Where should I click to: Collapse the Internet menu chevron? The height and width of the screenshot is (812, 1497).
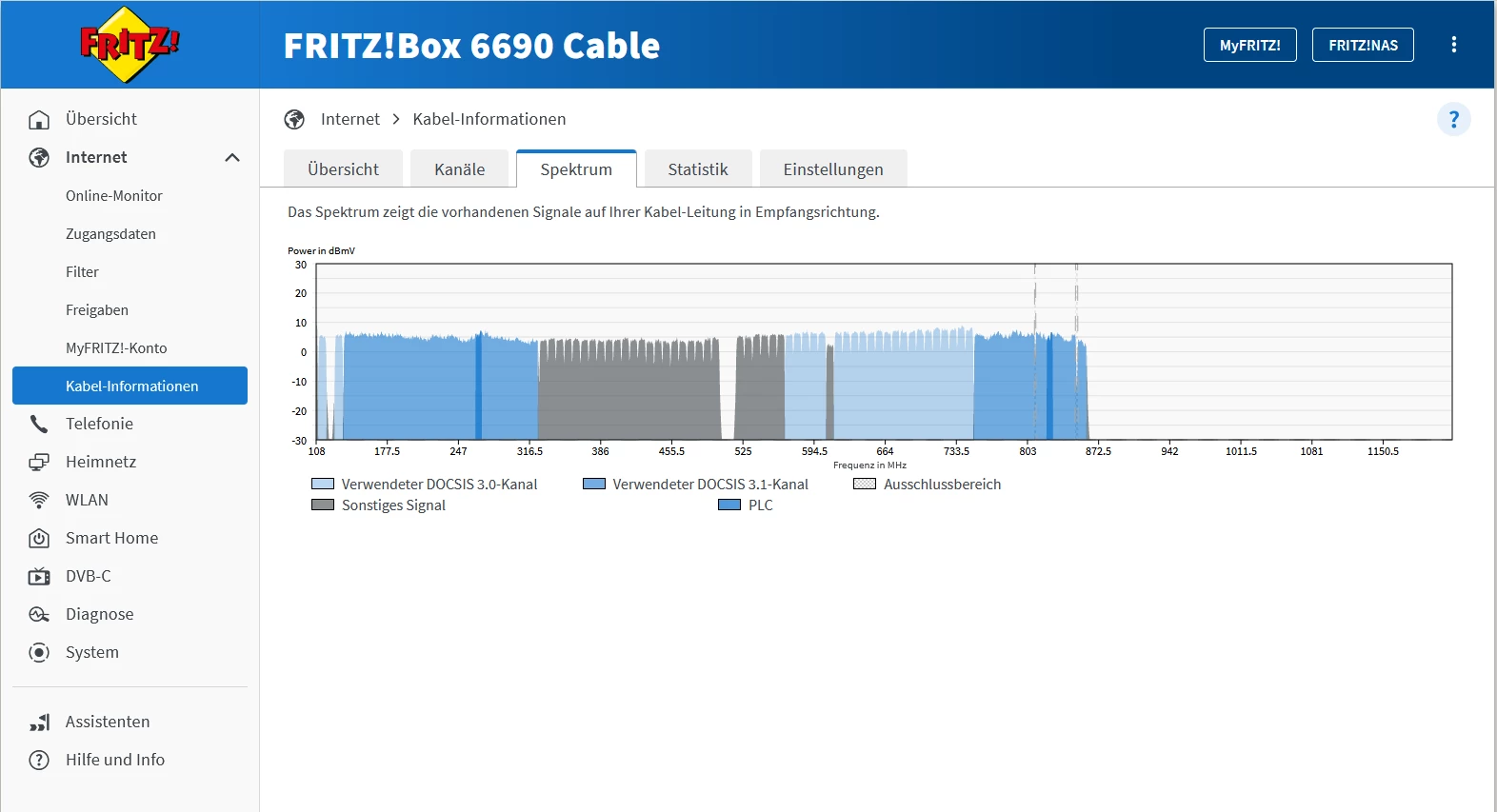coord(232,157)
